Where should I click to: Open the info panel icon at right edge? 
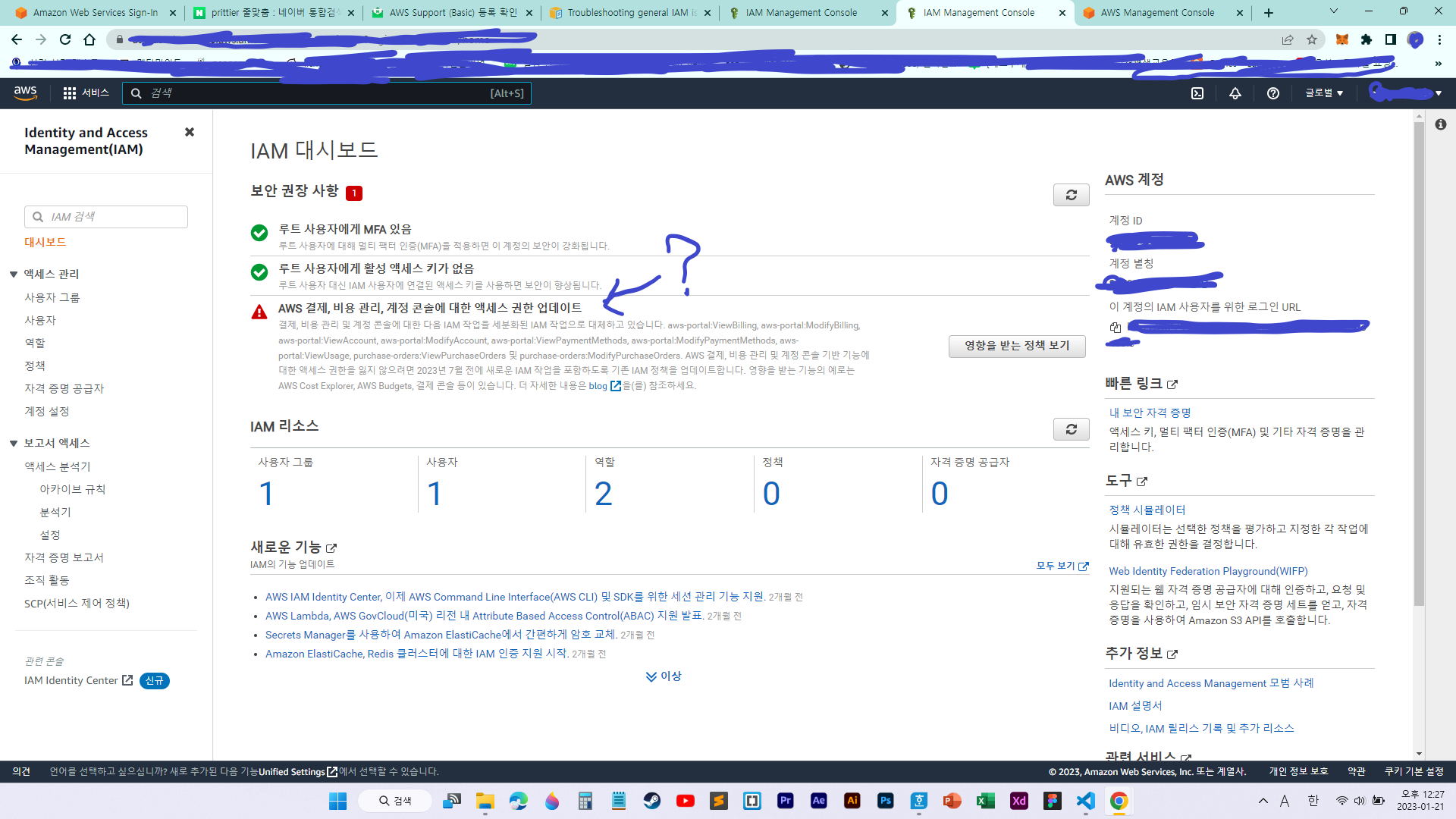(1440, 124)
